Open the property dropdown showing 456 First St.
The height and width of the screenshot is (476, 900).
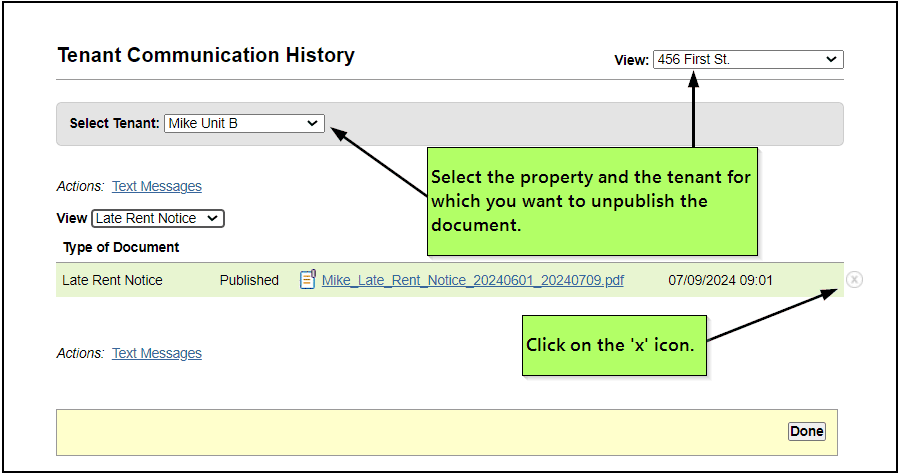coord(747,60)
